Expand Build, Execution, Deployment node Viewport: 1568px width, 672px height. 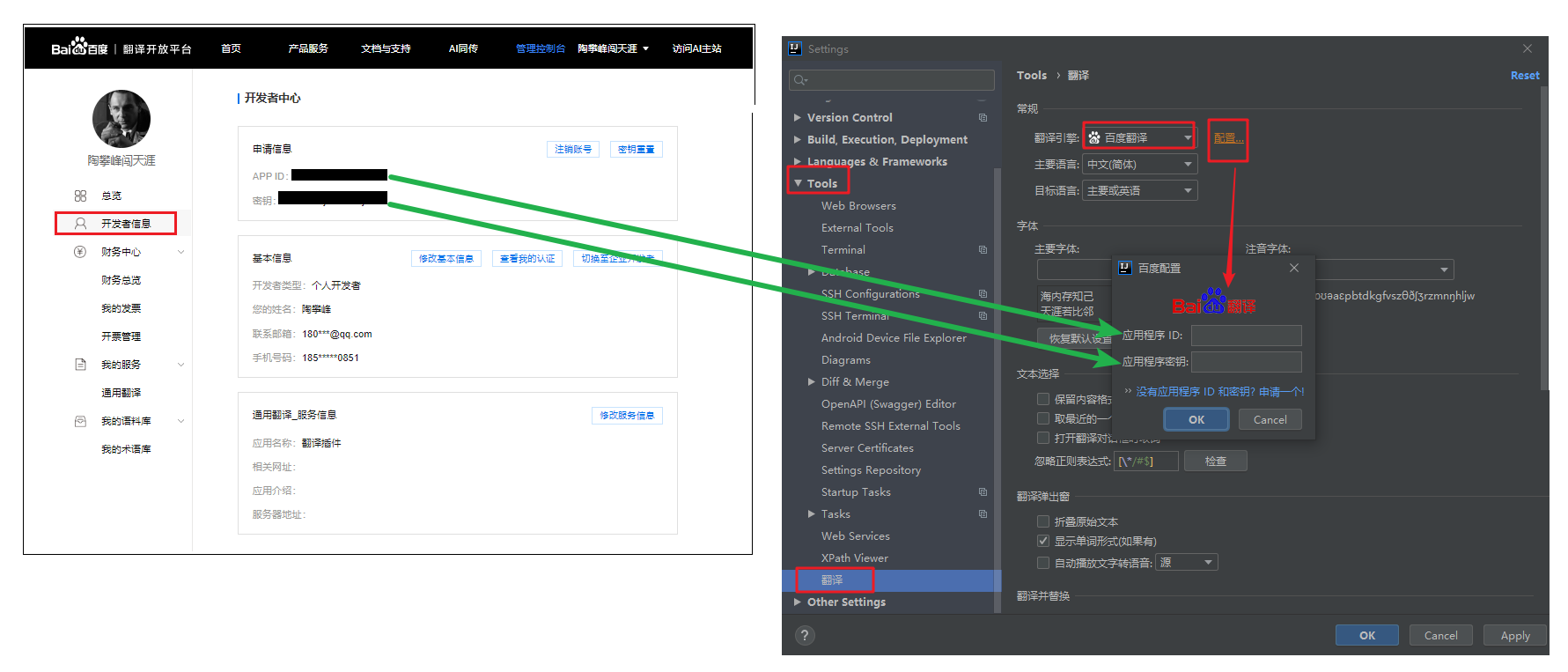pyautogui.click(x=797, y=139)
